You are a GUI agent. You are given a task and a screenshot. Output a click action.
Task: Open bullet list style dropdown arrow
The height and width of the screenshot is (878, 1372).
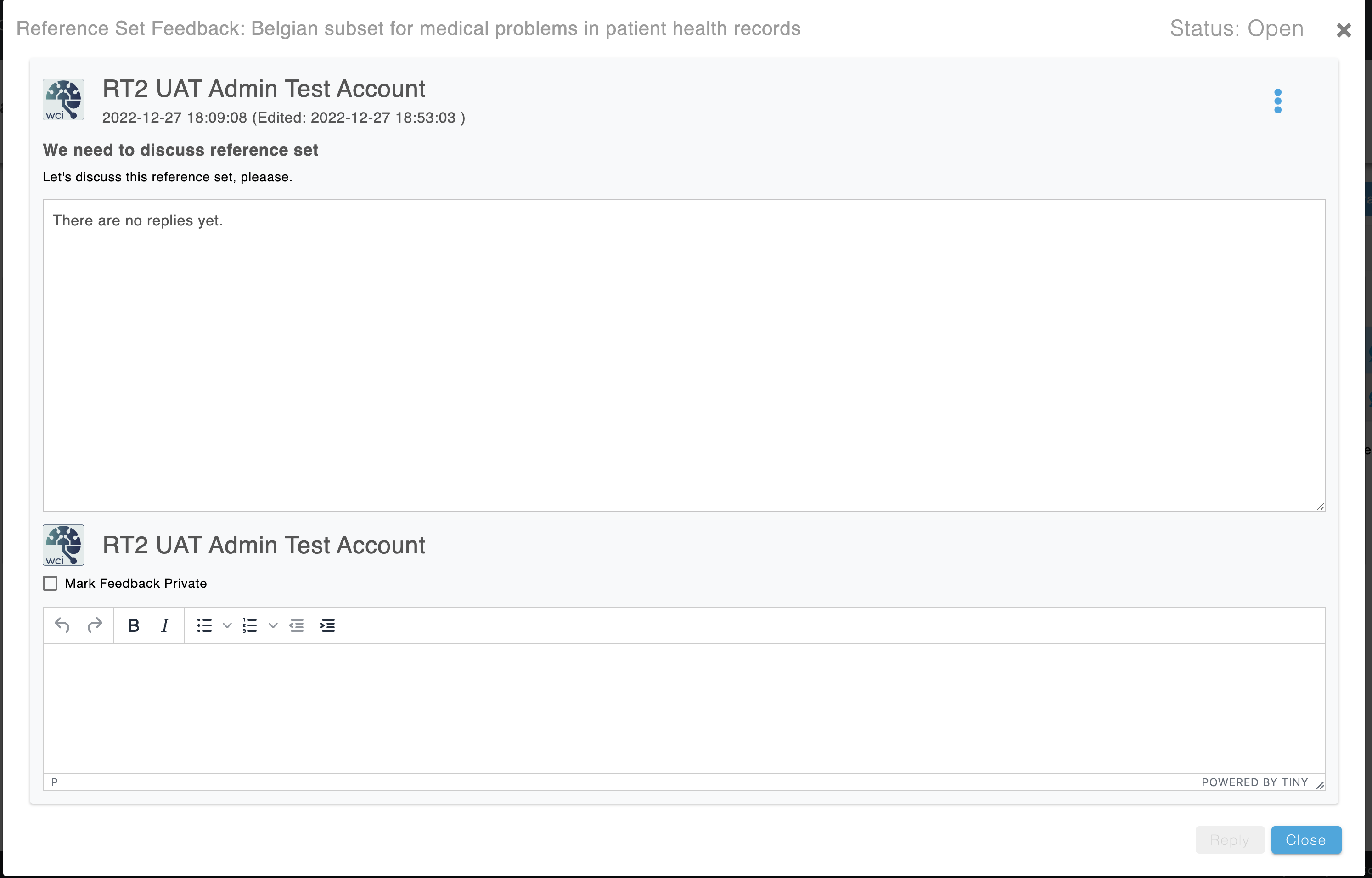[x=227, y=625]
